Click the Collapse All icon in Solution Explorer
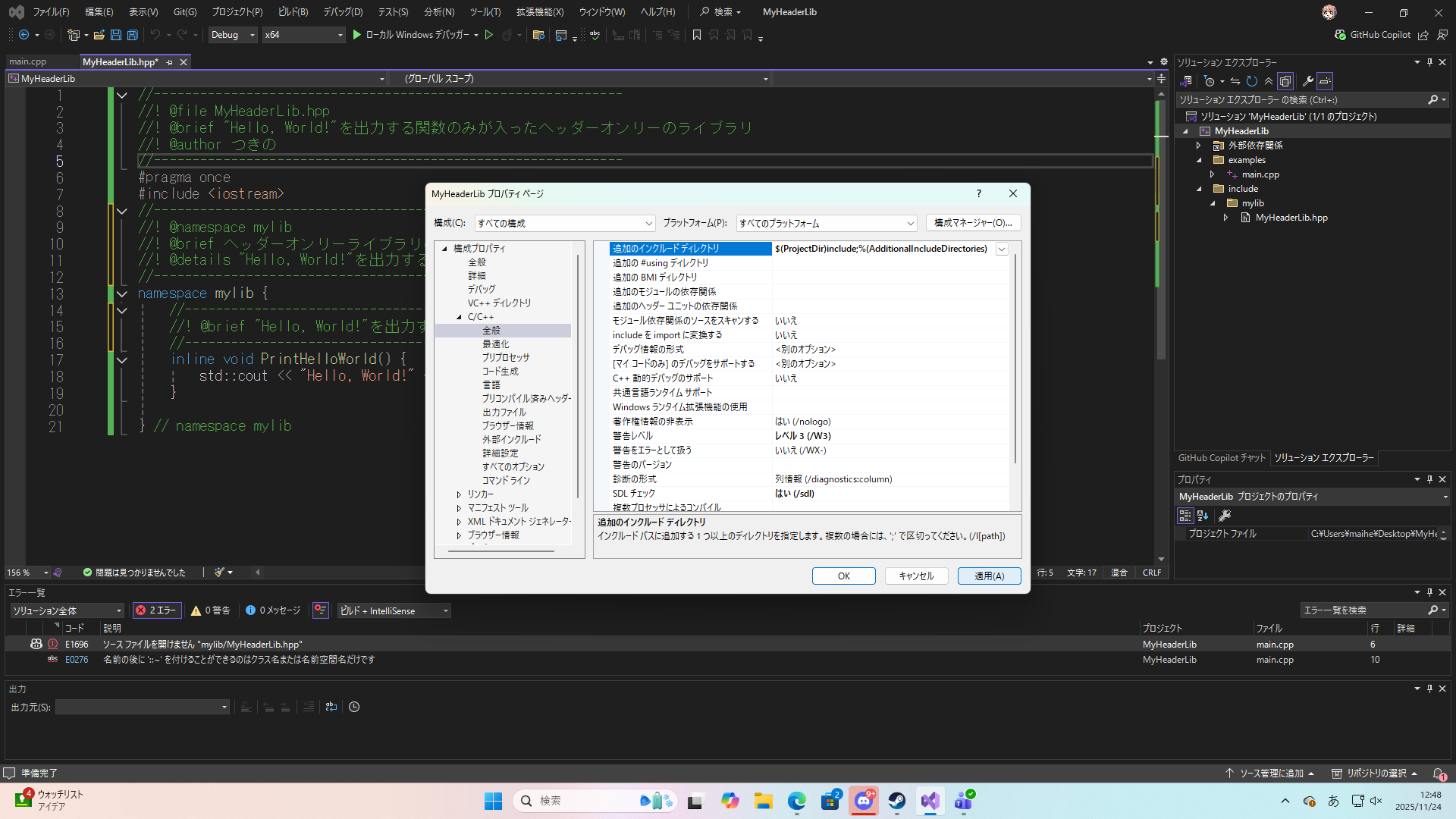This screenshot has height=819, width=1456. [1269, 81]
